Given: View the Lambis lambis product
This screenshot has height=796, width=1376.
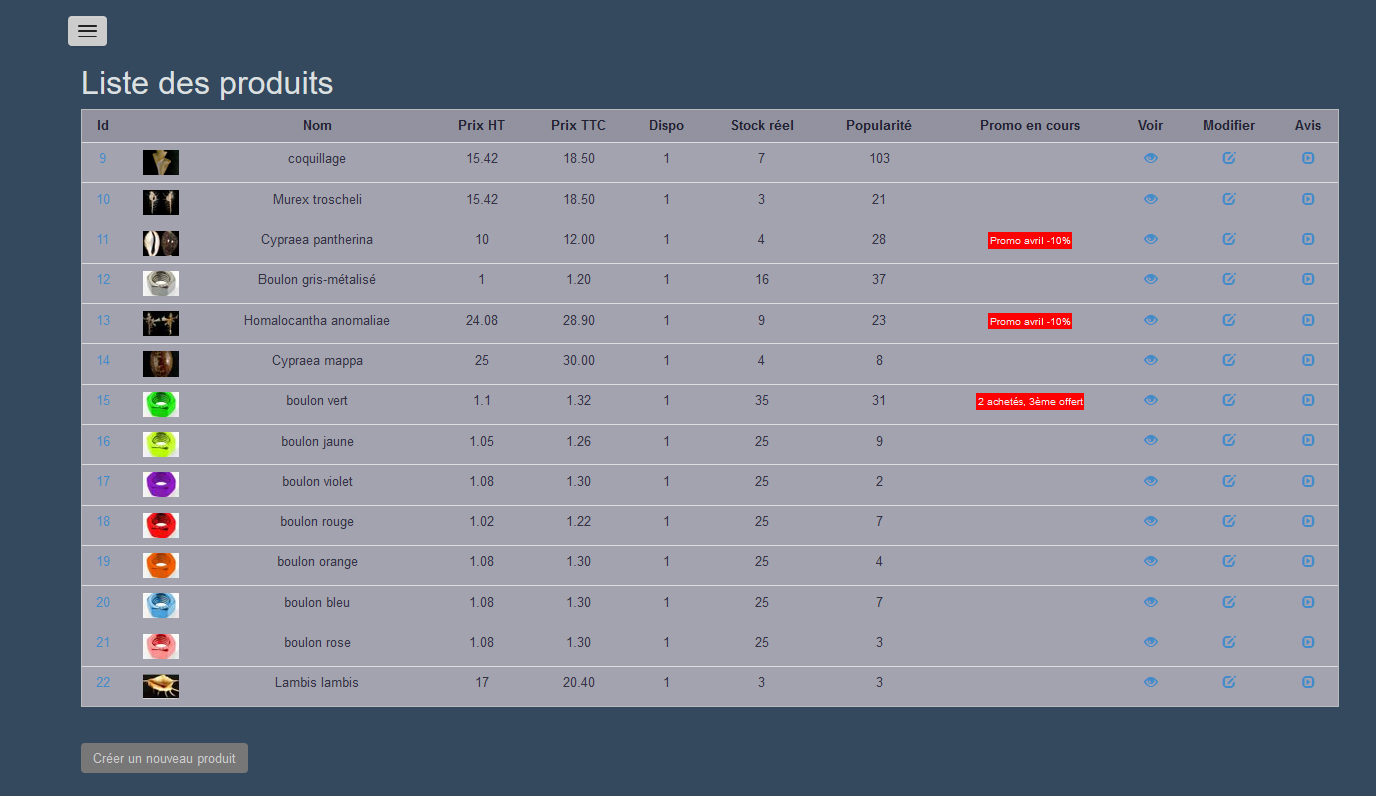Looking at the screenshot, I should 1151,682.
